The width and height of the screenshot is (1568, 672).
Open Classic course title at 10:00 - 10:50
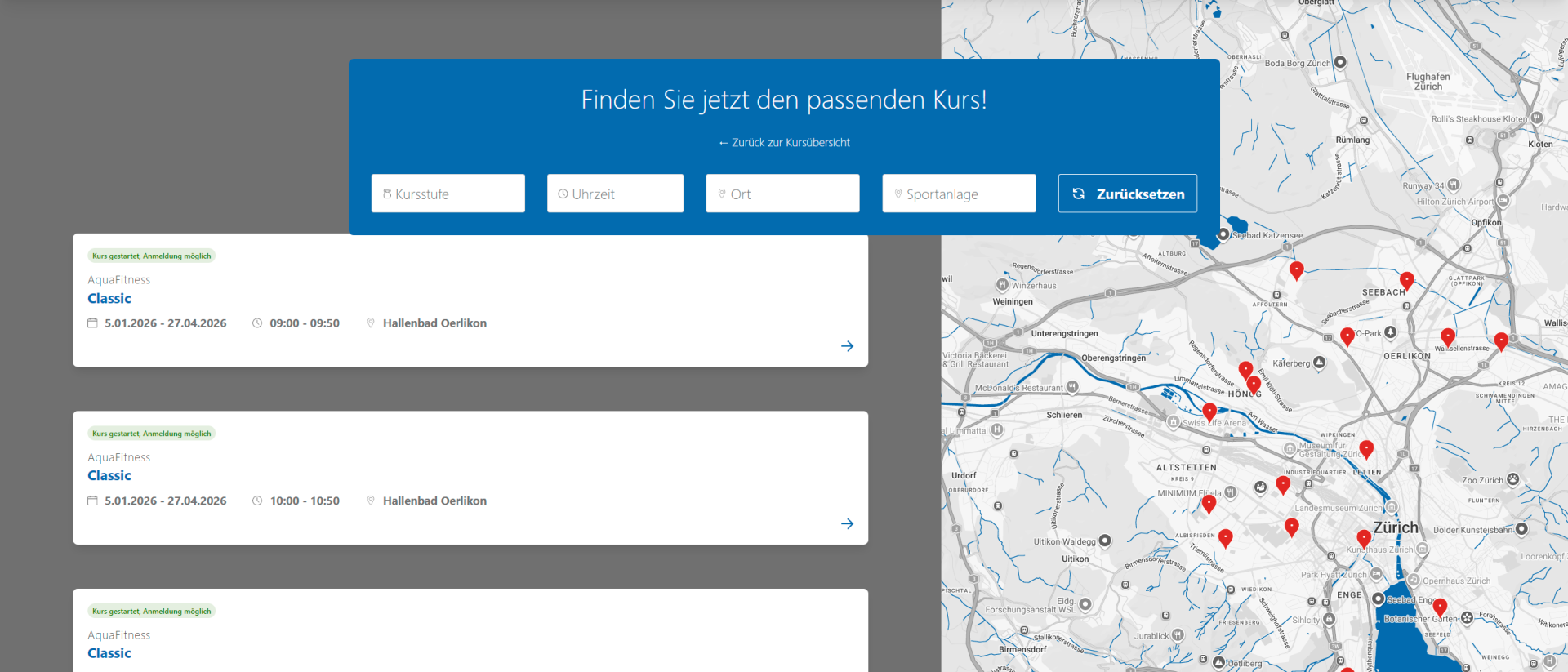pos(109,476)
